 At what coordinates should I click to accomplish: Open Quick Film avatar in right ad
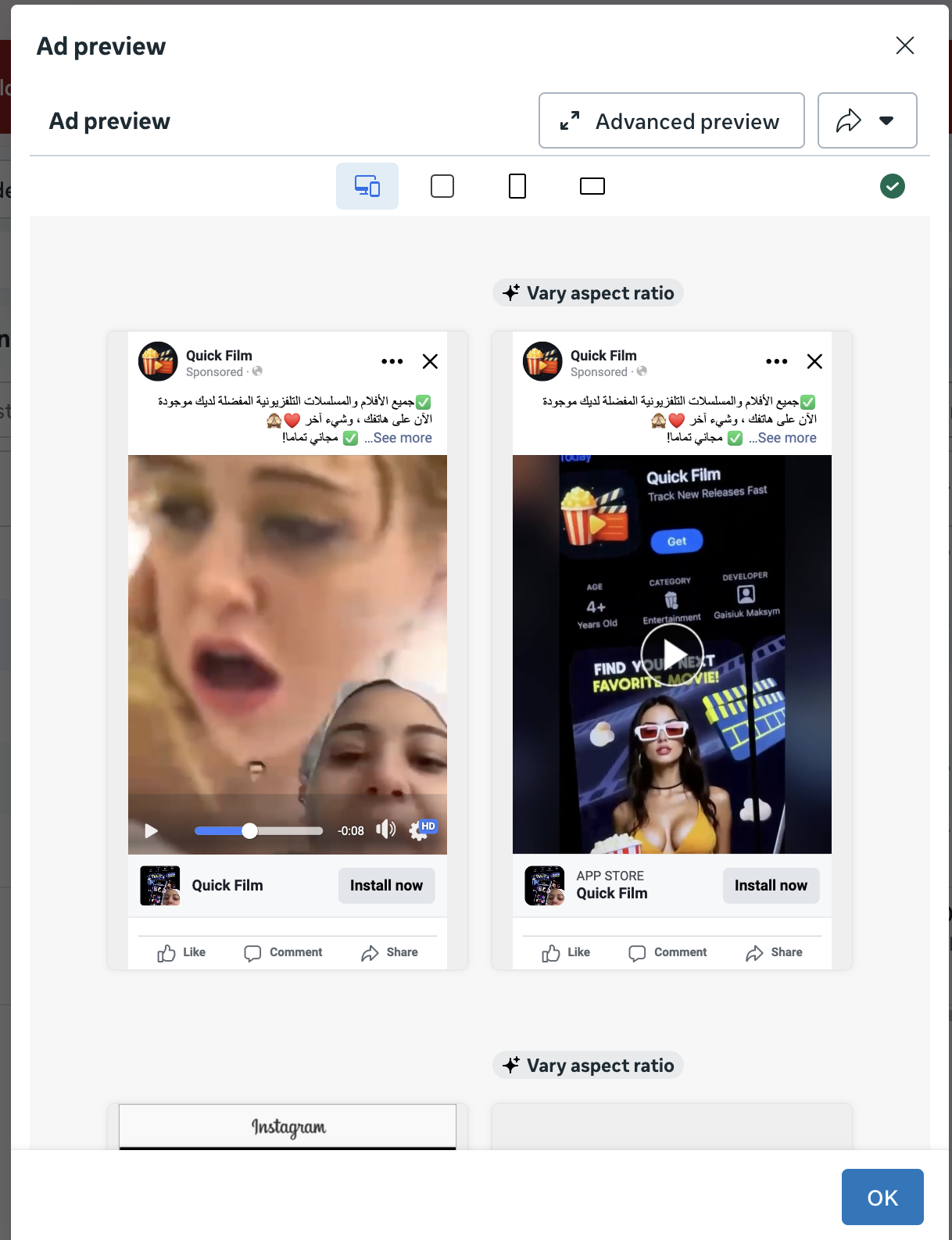[542, 361]
